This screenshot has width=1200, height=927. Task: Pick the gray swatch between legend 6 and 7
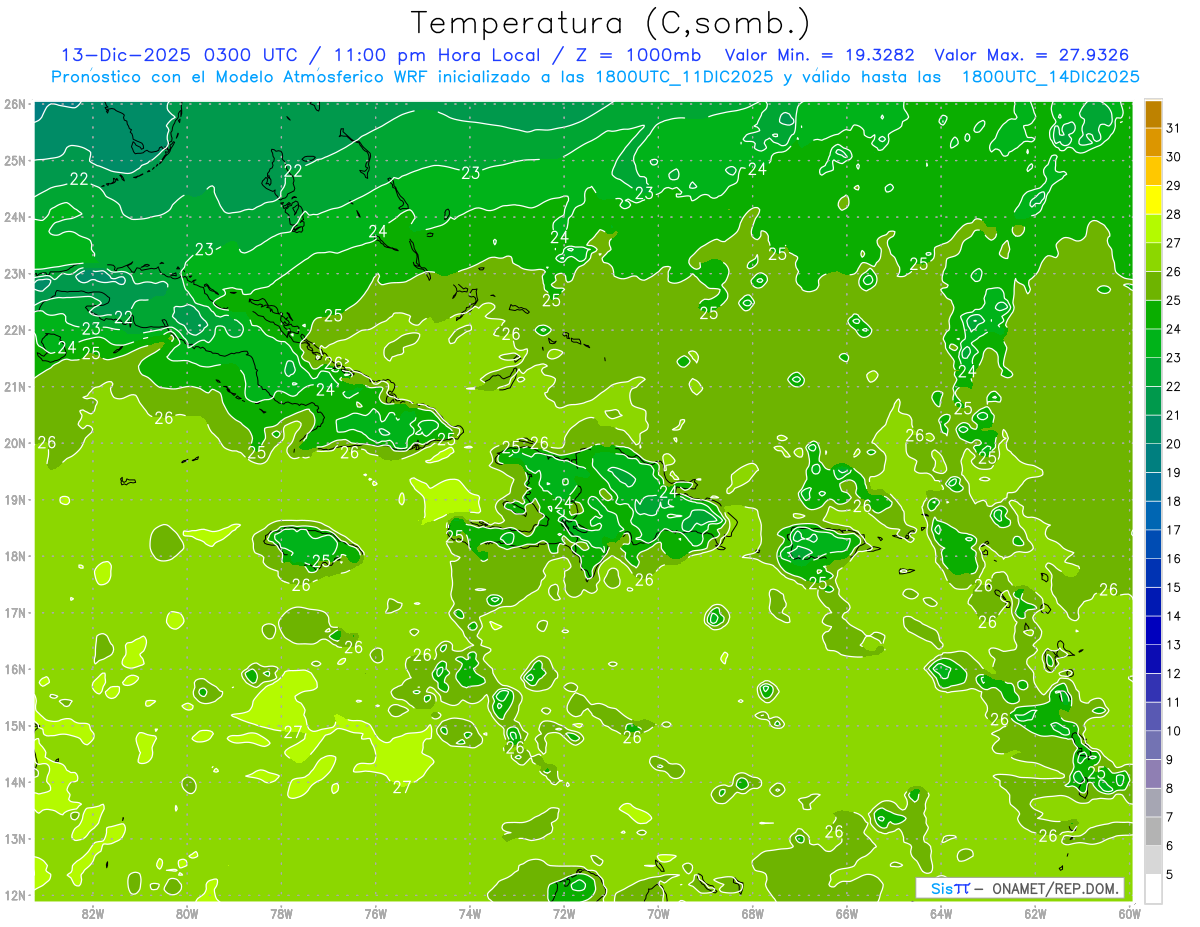point(1153,831)
